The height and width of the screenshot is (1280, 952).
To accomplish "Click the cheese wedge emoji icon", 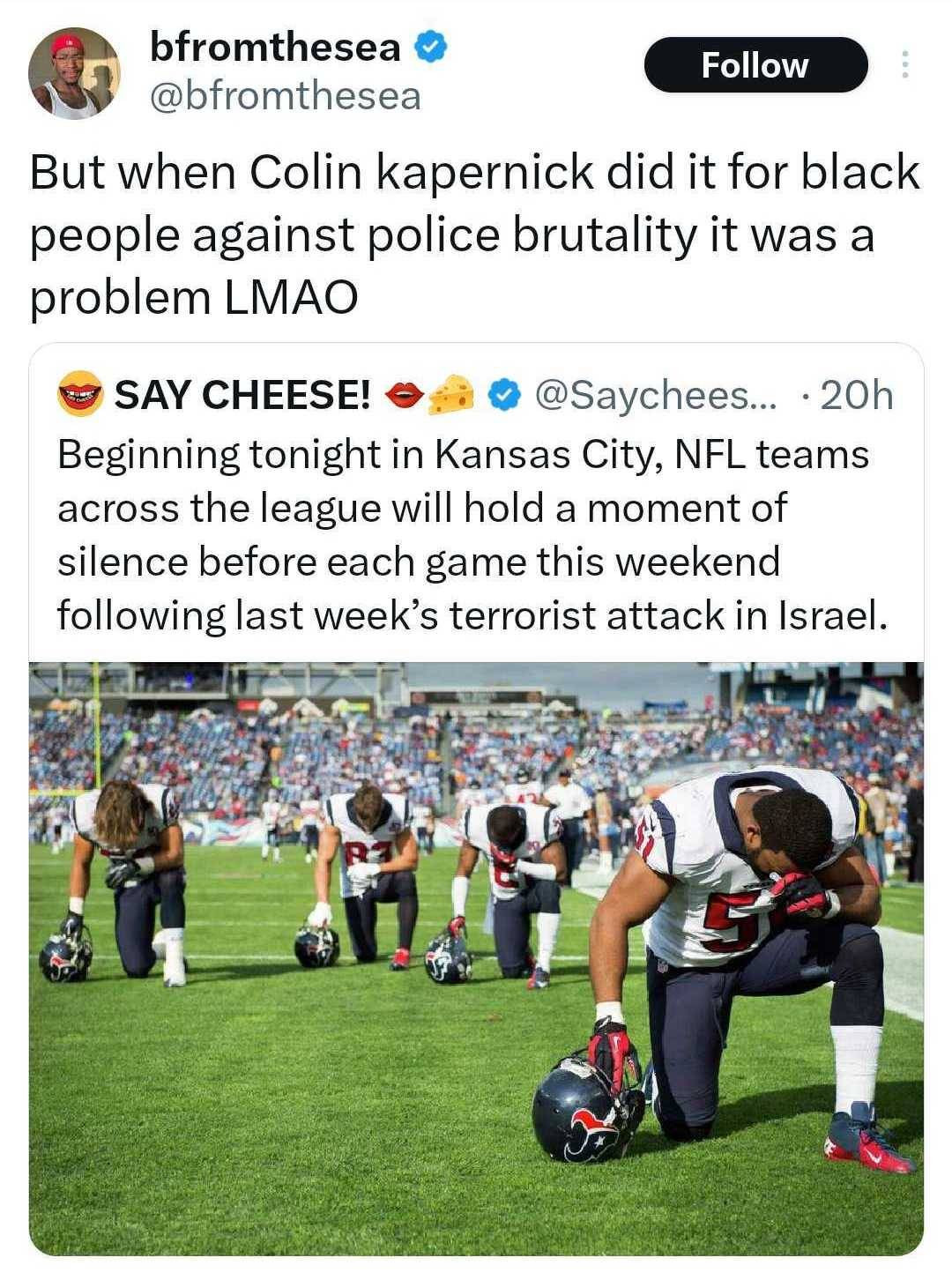I will click(451, 395).
